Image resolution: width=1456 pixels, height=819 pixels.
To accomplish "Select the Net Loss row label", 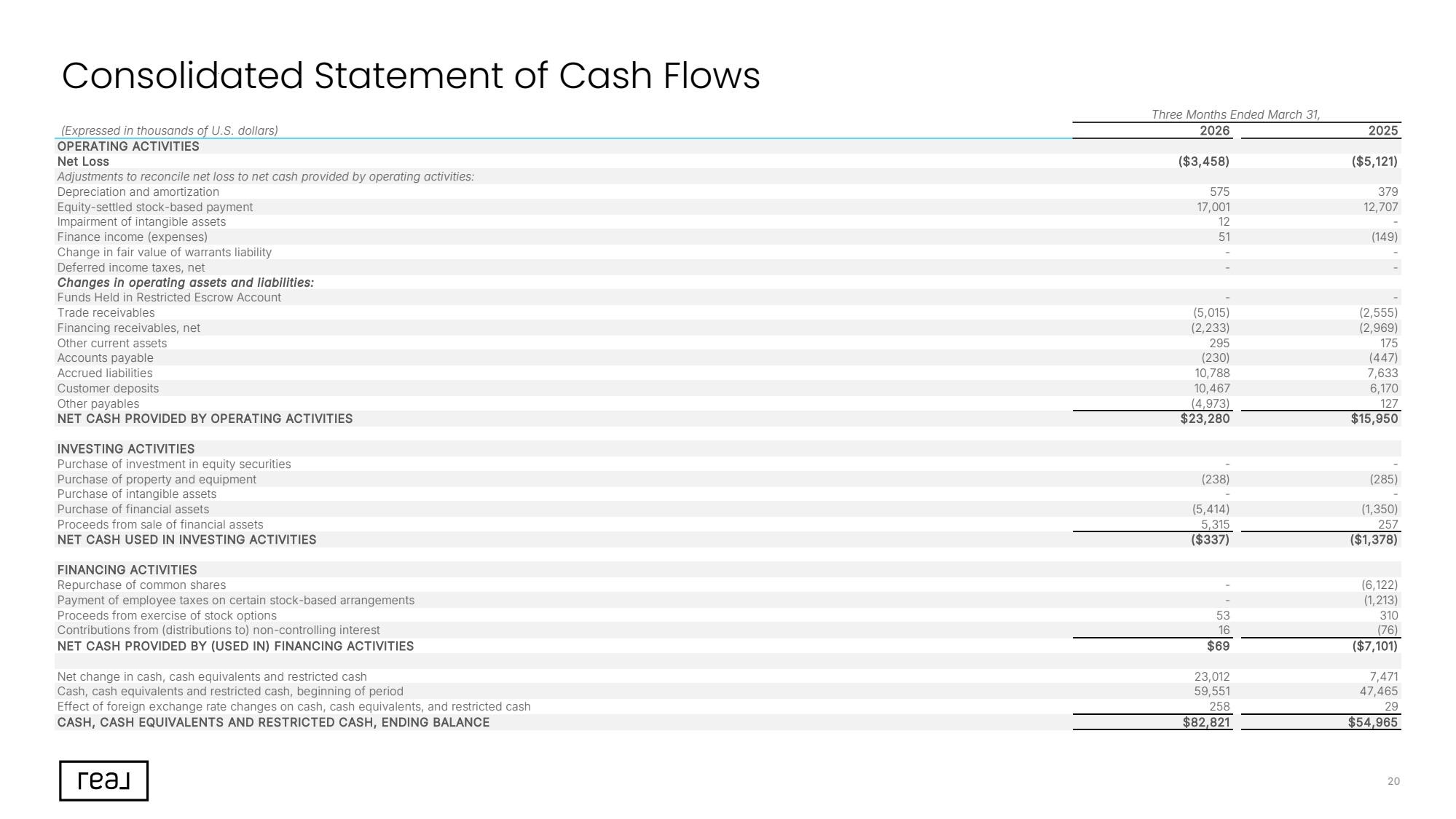I will (83, 162).
